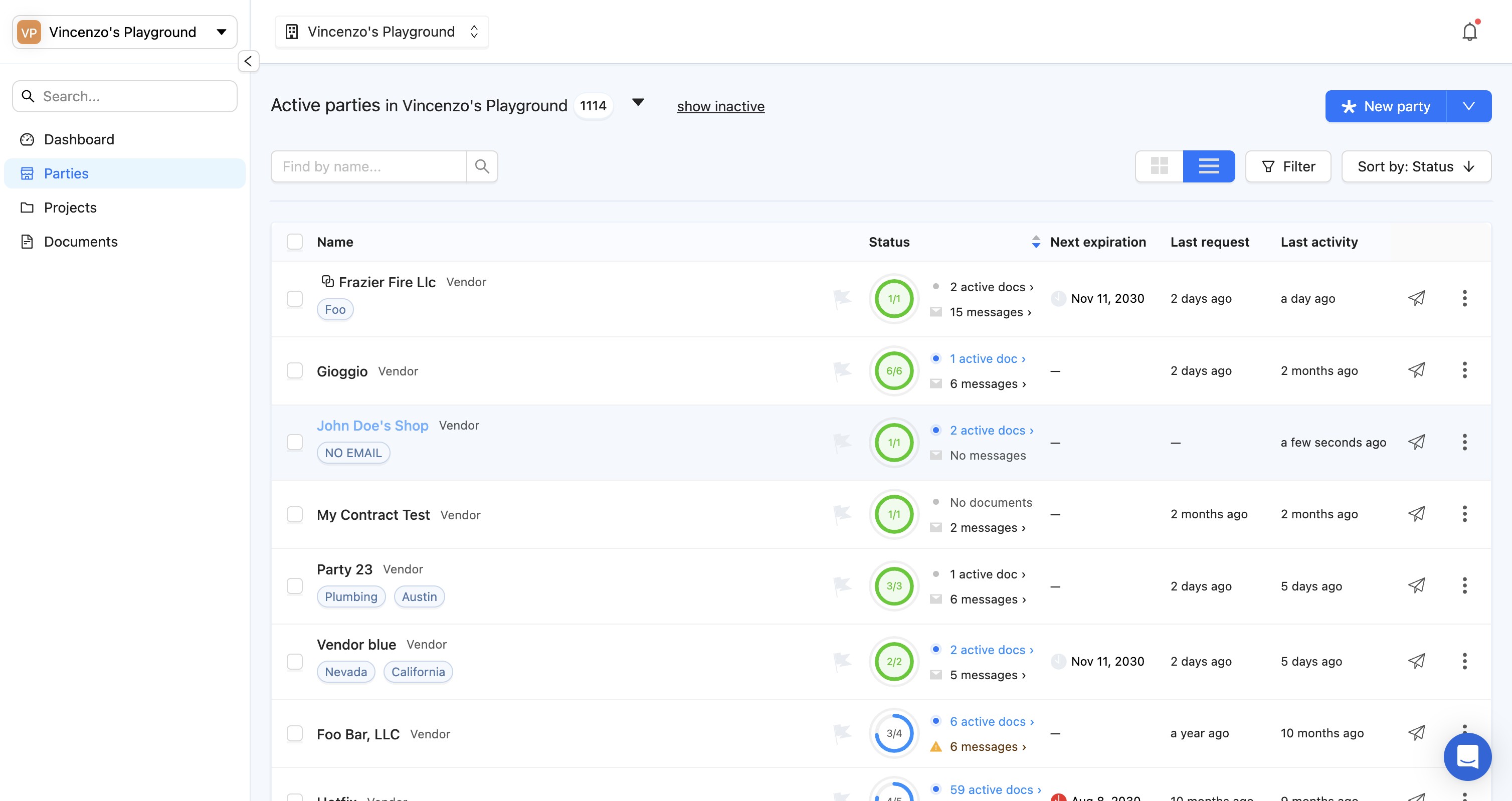The width and height of the screenshot is (1512, 801).
Task: Open the chat support bubble
Action: 1467,756
